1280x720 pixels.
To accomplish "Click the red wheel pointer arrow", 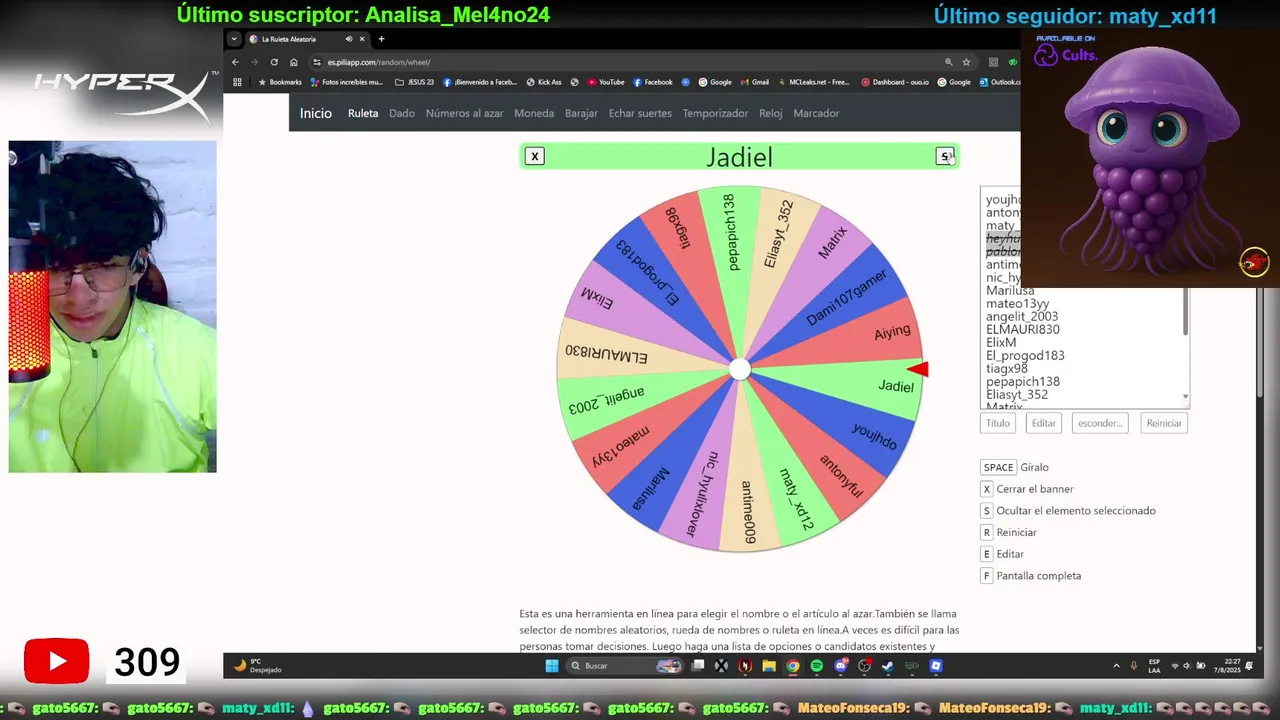I will point(918,370).
